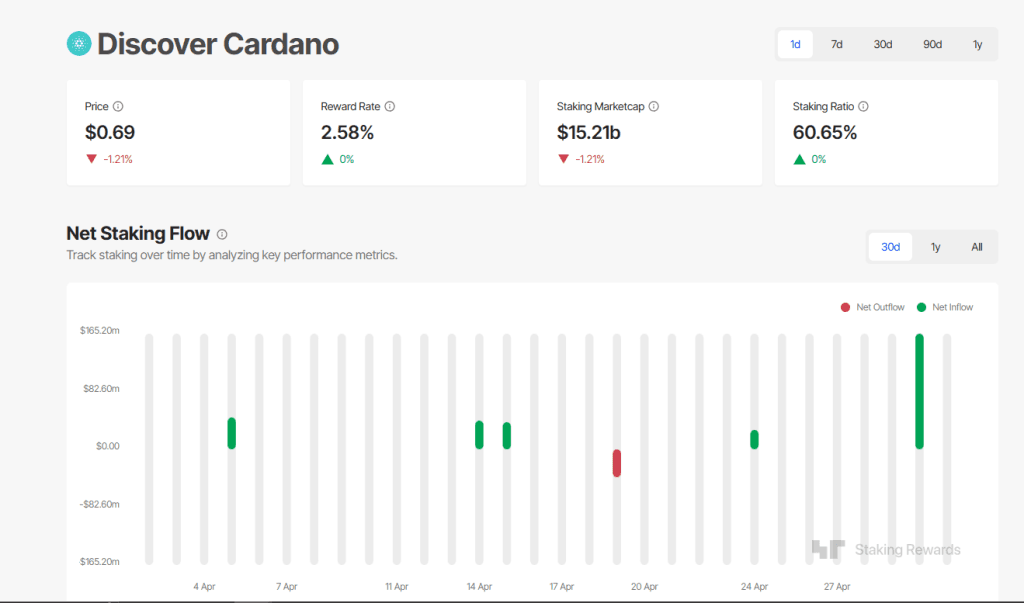Open the Net Staking Flow info icon

click(222, 234)
